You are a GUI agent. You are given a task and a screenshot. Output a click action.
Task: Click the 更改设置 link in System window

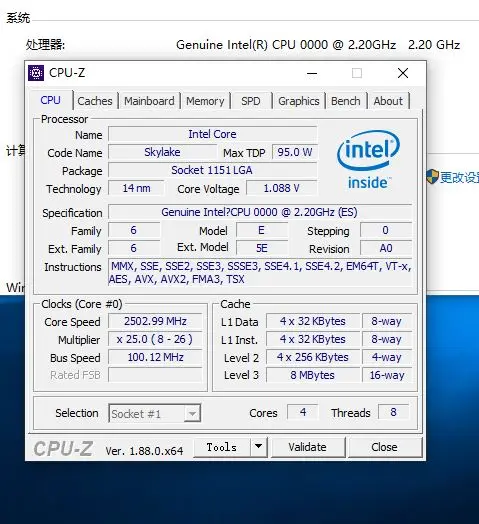tap(459, 177)
